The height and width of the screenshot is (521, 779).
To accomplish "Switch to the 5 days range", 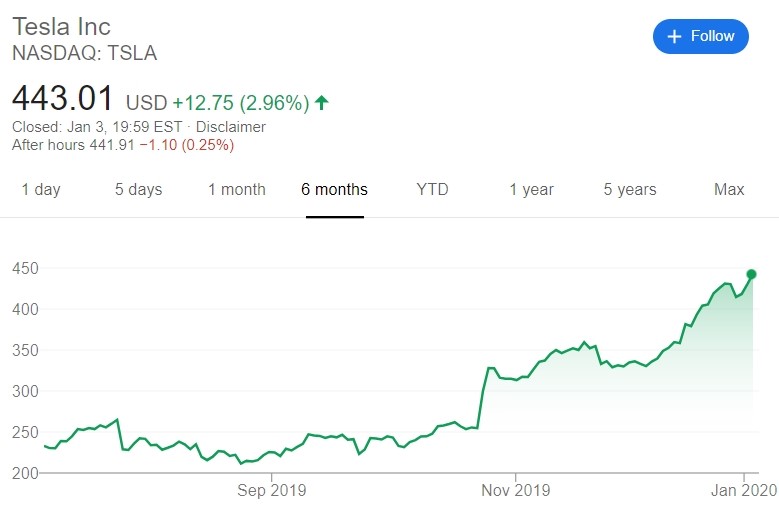I will point(139,189).
